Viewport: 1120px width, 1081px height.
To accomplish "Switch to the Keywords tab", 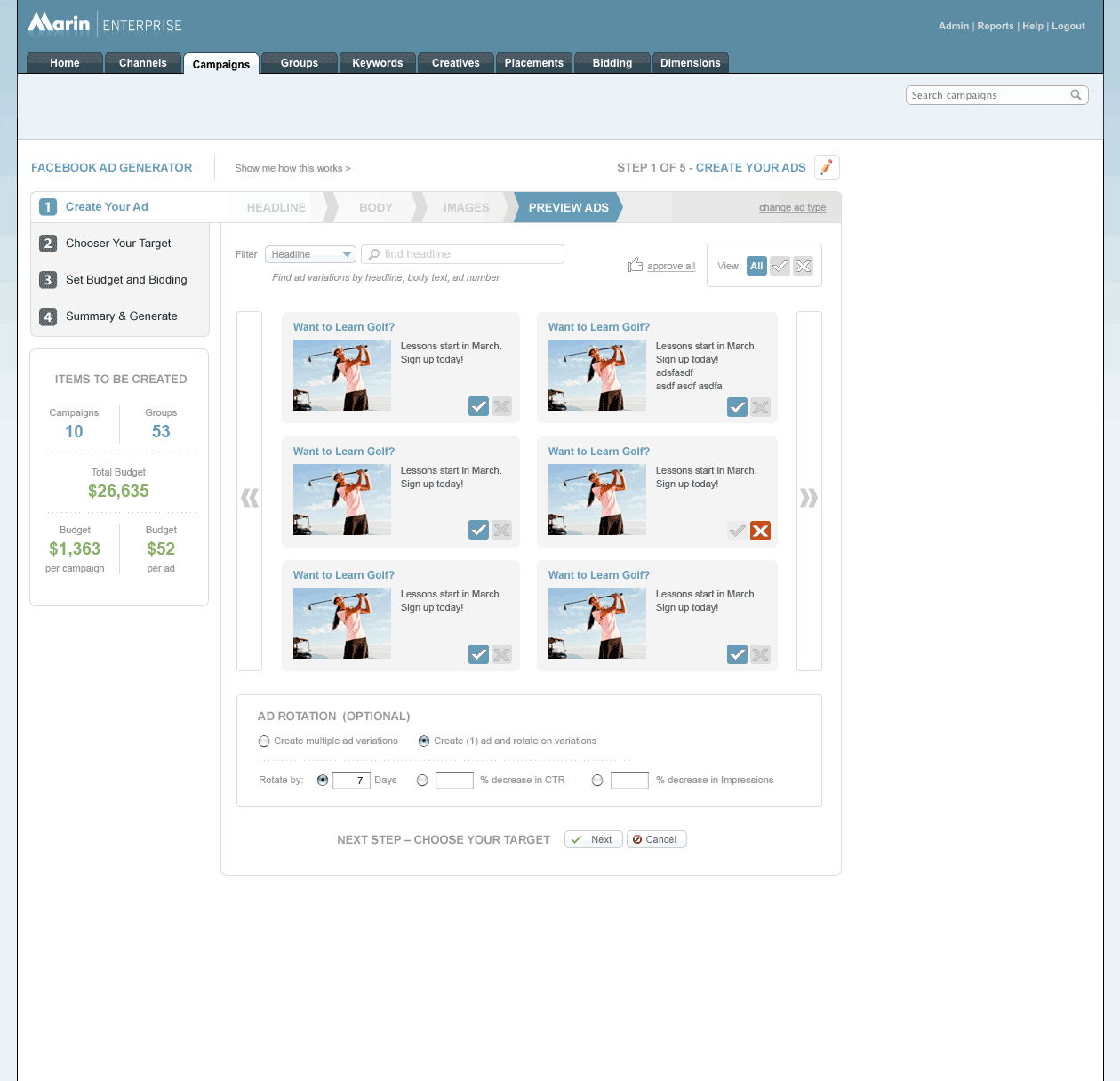I will (x=377, y=63).
